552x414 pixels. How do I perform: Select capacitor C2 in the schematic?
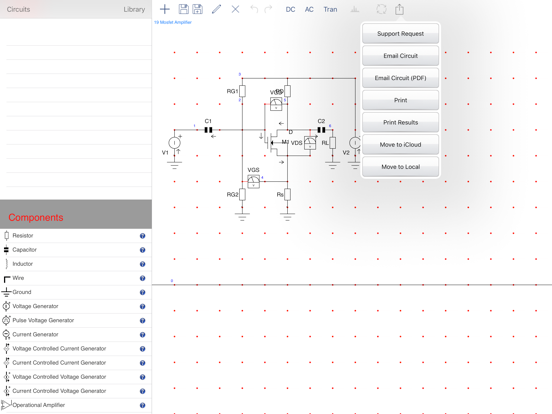click(321, 130)
